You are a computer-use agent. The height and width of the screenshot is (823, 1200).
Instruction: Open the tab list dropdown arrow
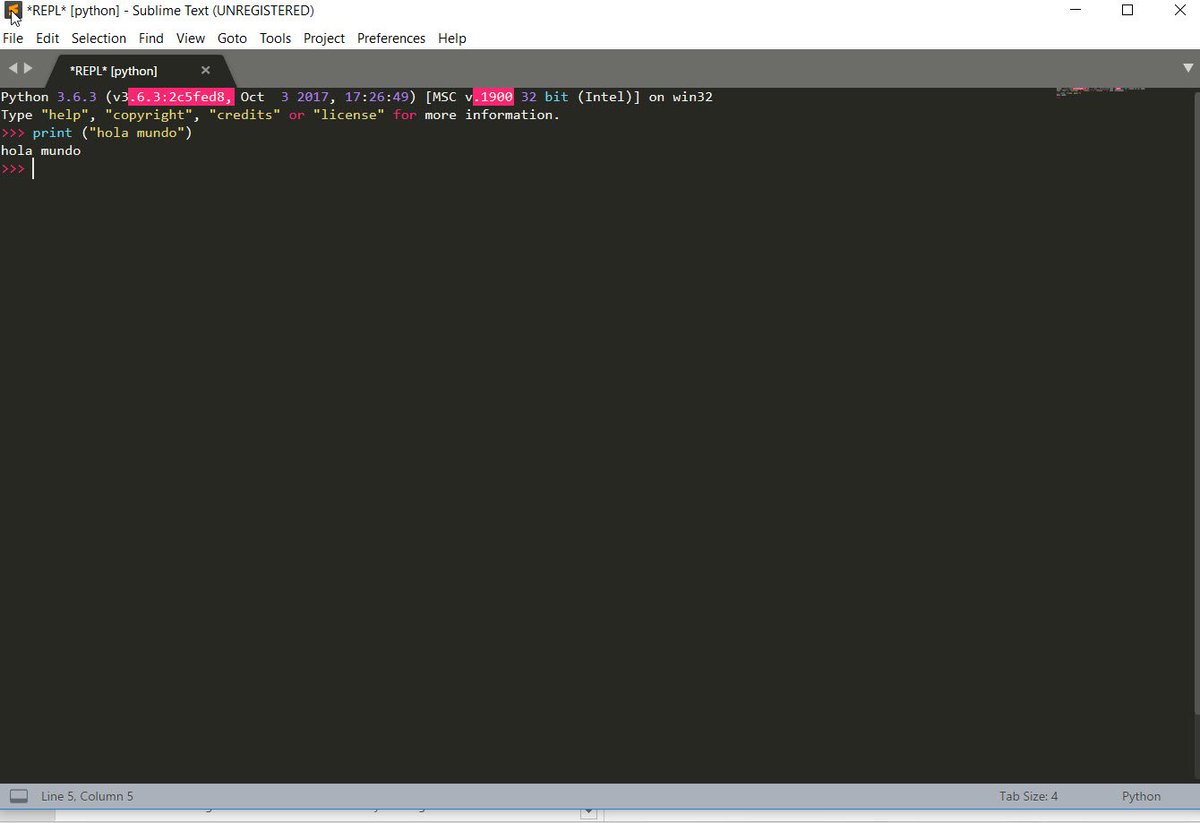[x=1188, y=68]
